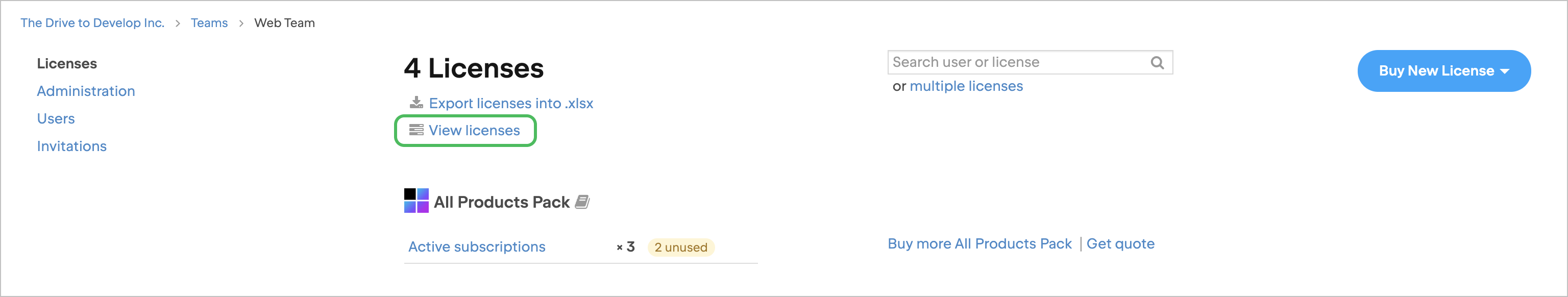Open Active subscriptions

click(x=477, y=246)
